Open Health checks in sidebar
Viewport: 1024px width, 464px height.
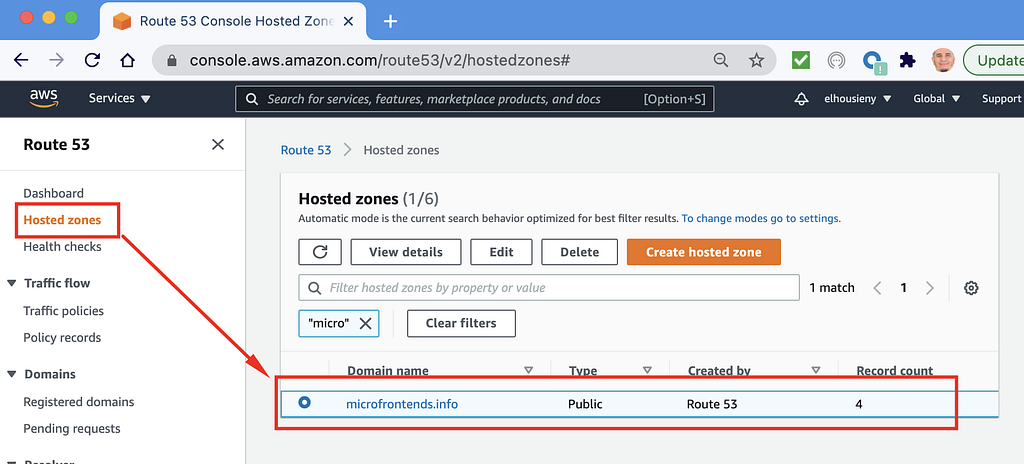pyautogui.click(x=62, y=246)
